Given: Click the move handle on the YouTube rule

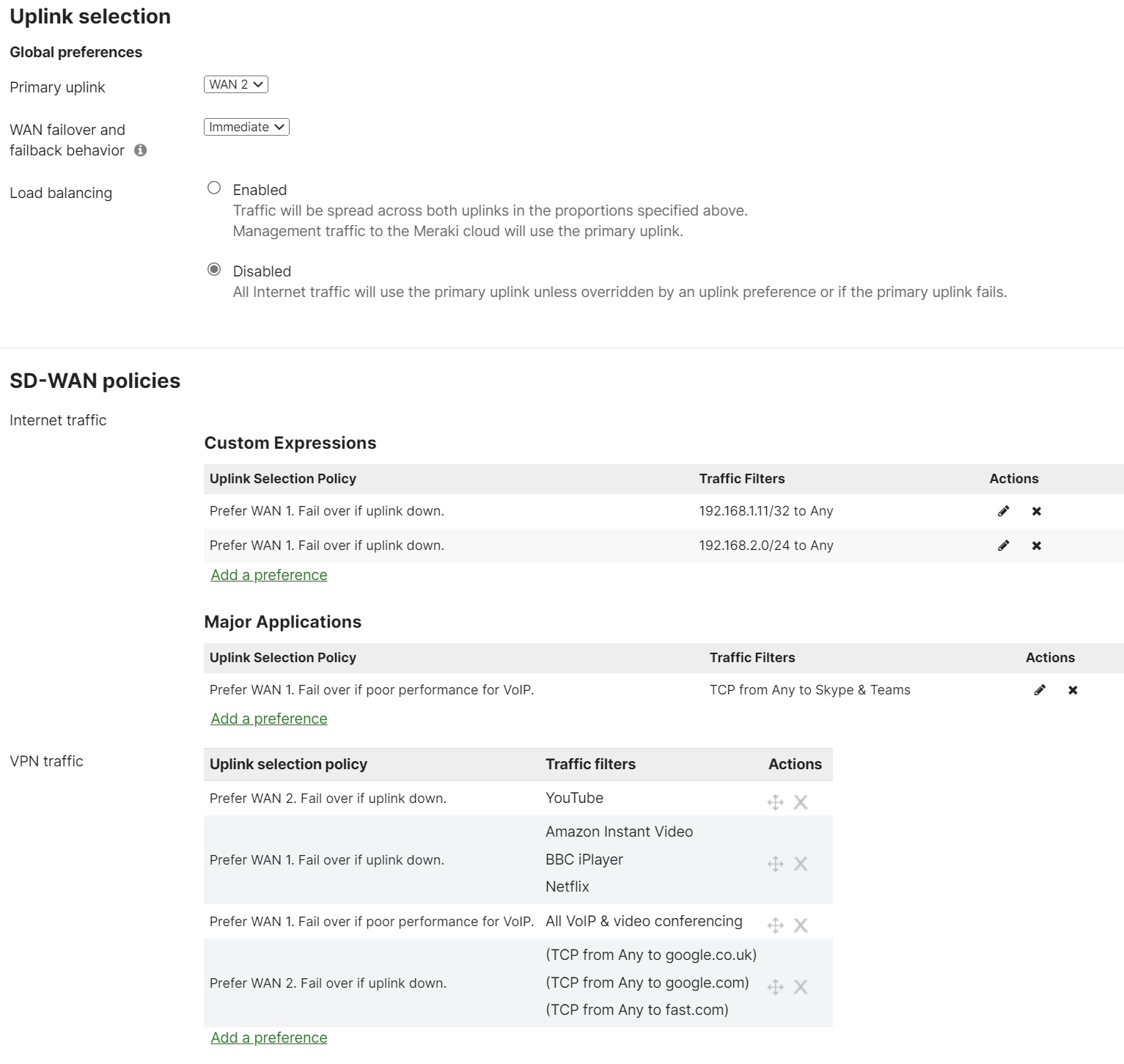Looking at the screenshot, I should (x=775, y=802).
